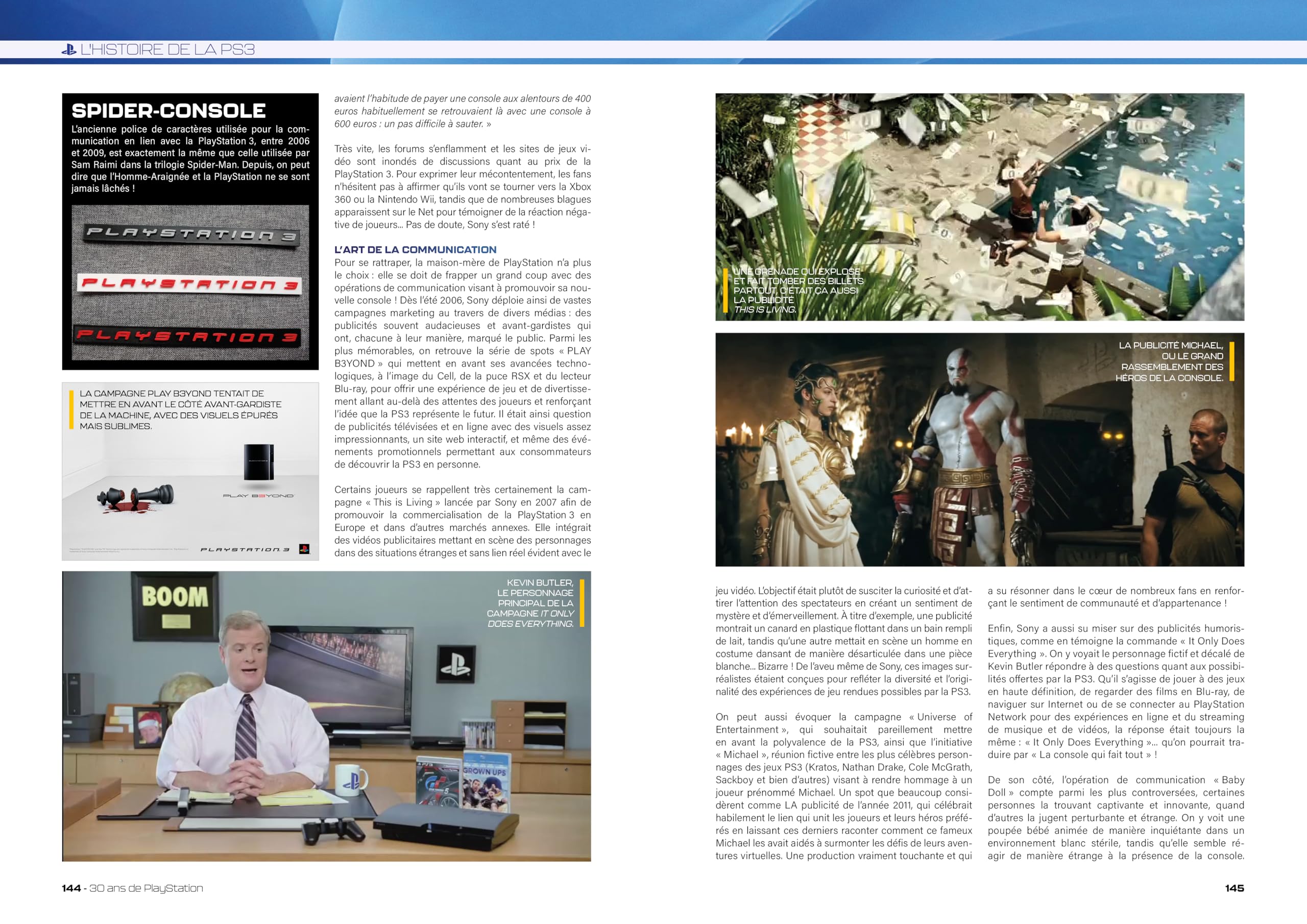Image resolution: width=1307 pixels, height=924 pixels.
Task: Click the white PlayStation 3 badge with red letters
Action: click(189, 283)
